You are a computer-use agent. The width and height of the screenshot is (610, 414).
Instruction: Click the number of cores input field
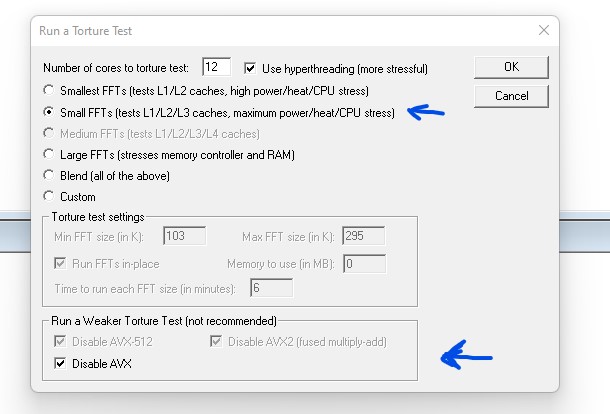tap(216, 68)
